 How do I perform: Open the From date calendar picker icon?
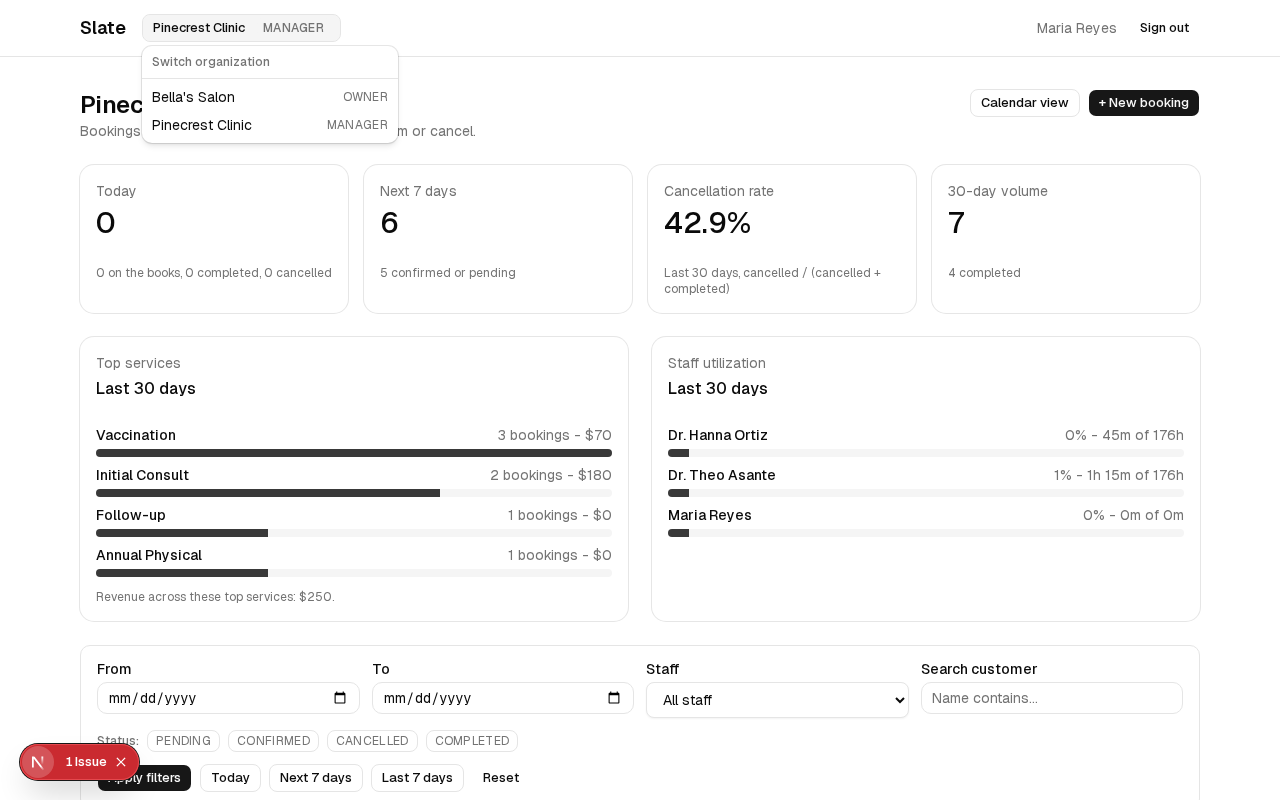click(x=340, y=698)
